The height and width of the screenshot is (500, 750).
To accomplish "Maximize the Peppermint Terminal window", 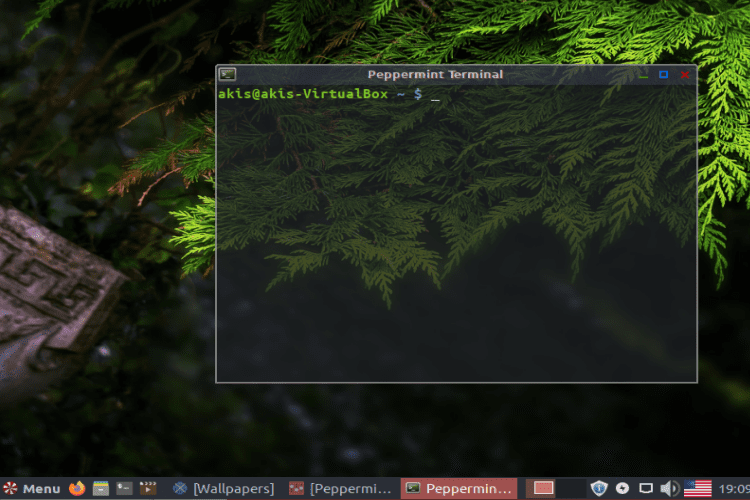I will coord(663,74).
